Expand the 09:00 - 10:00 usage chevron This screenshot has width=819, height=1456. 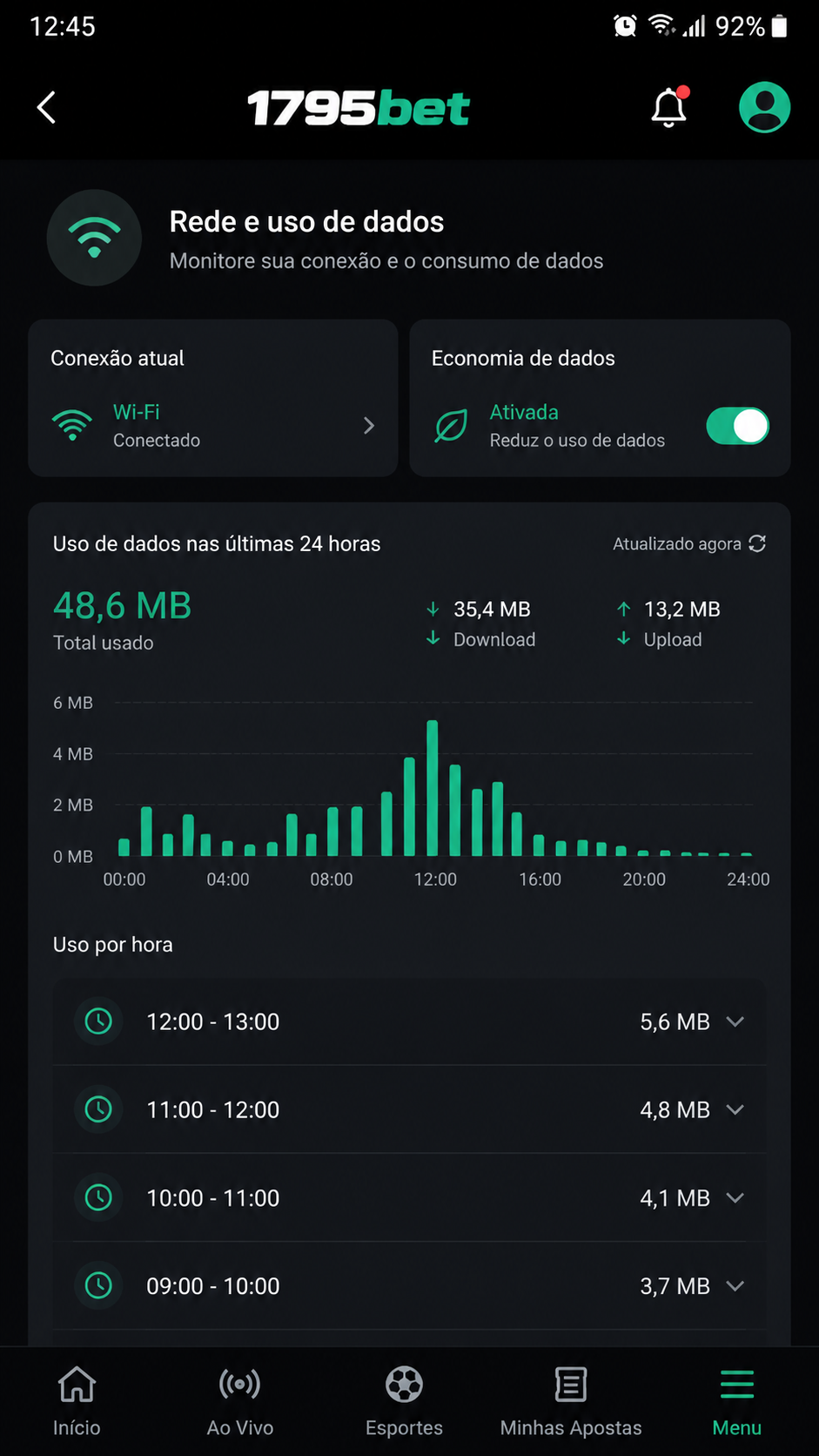point(735,1285)
